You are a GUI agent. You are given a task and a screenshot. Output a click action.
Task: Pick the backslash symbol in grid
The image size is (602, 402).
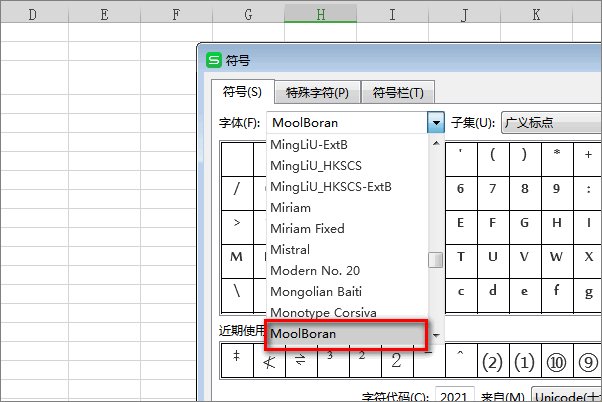pyautogui.click(x=237, y=295)
